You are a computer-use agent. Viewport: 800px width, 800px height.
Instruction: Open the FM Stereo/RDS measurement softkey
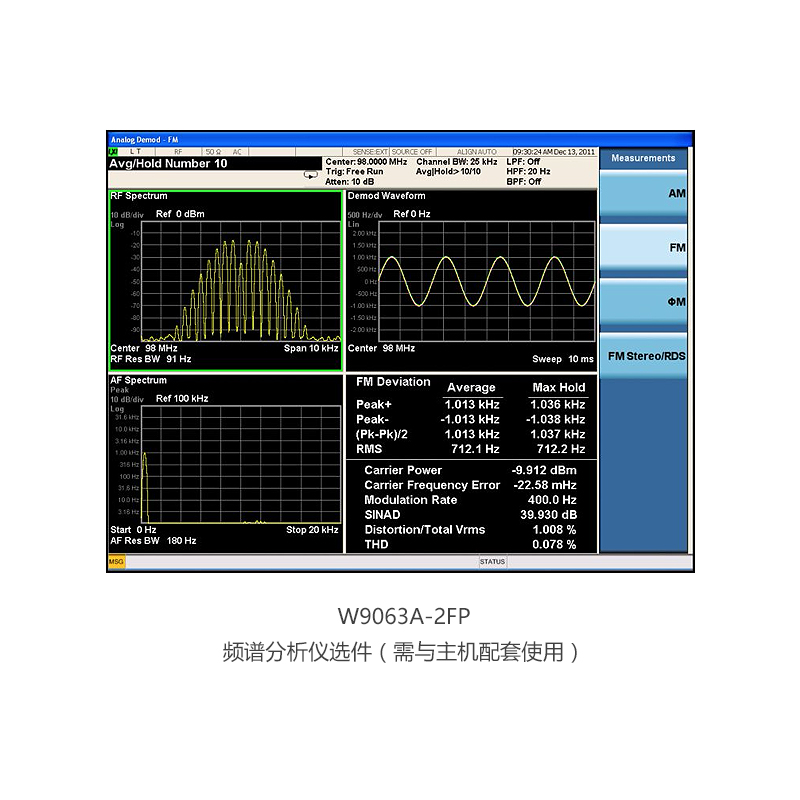pos(643,356)
